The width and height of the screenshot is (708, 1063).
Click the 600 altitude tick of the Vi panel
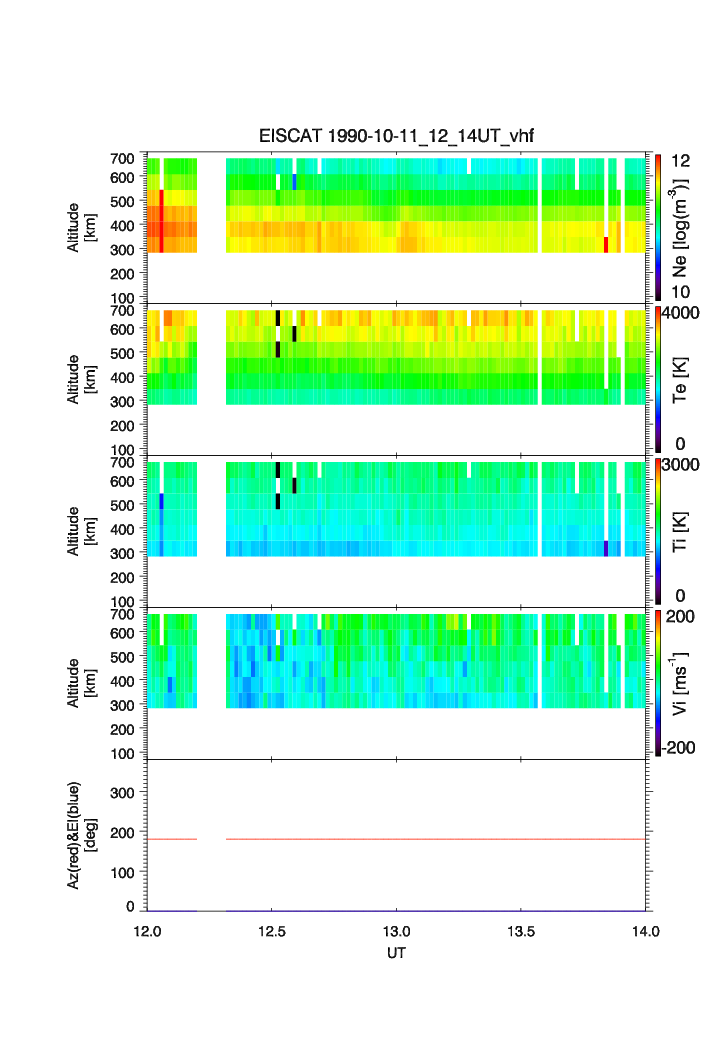tap(122, 633)
